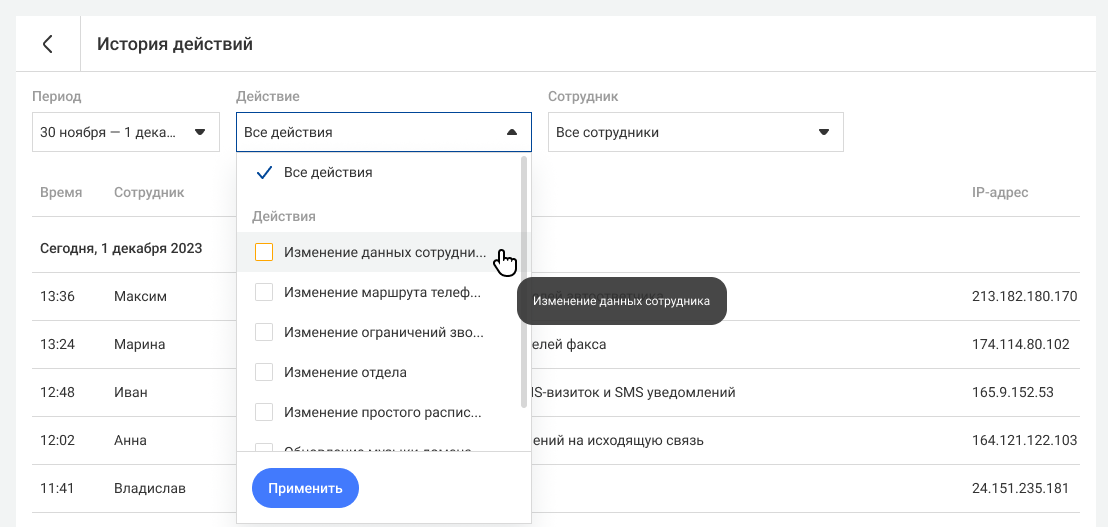Check Изменение маршрута телефона checkbox
Viewport: 1108px width, 527px height.
tap(264, 292)
